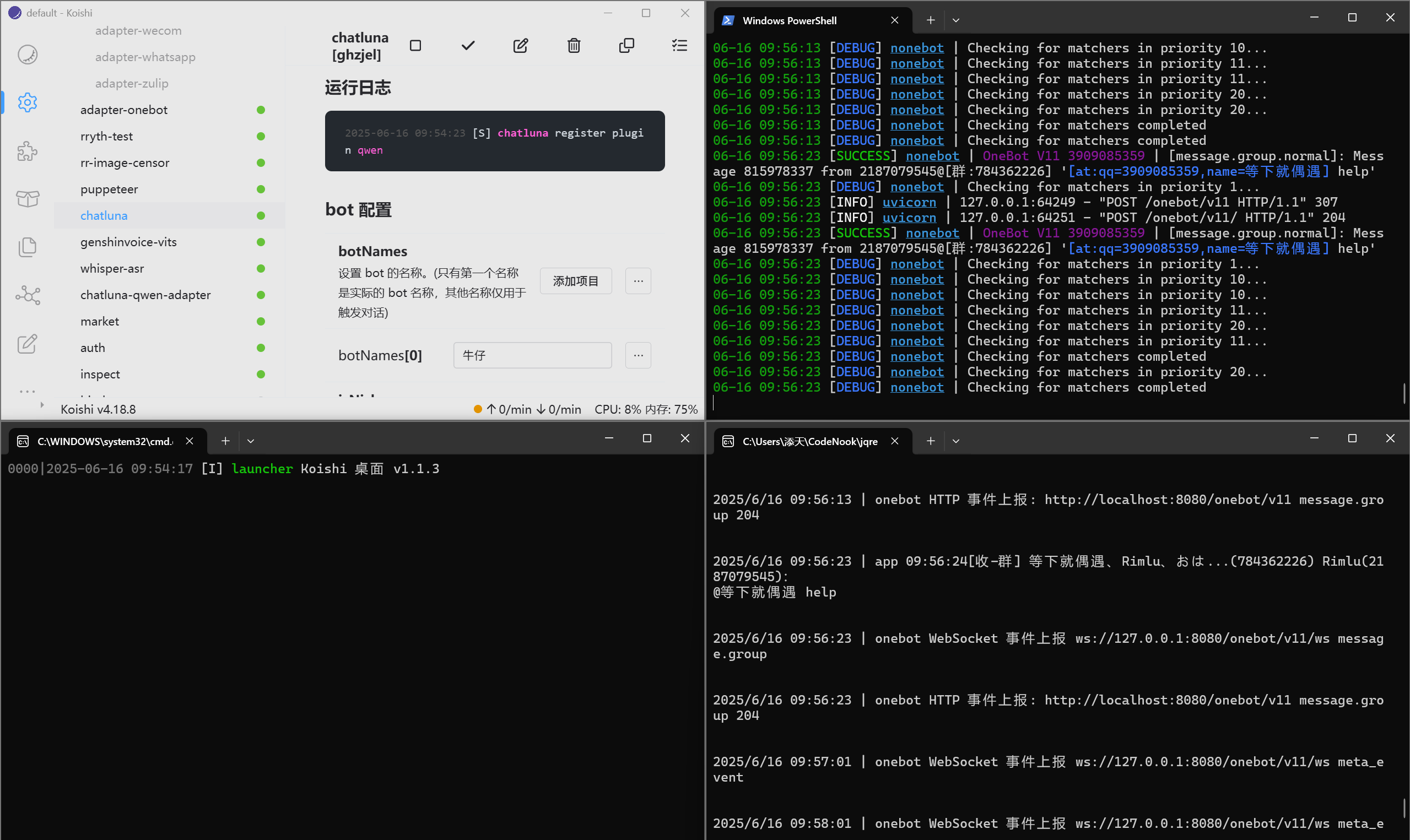Toggle the green status dot for adapter-onebot
Screen dimensions: 1410x840
coord(261,110)
